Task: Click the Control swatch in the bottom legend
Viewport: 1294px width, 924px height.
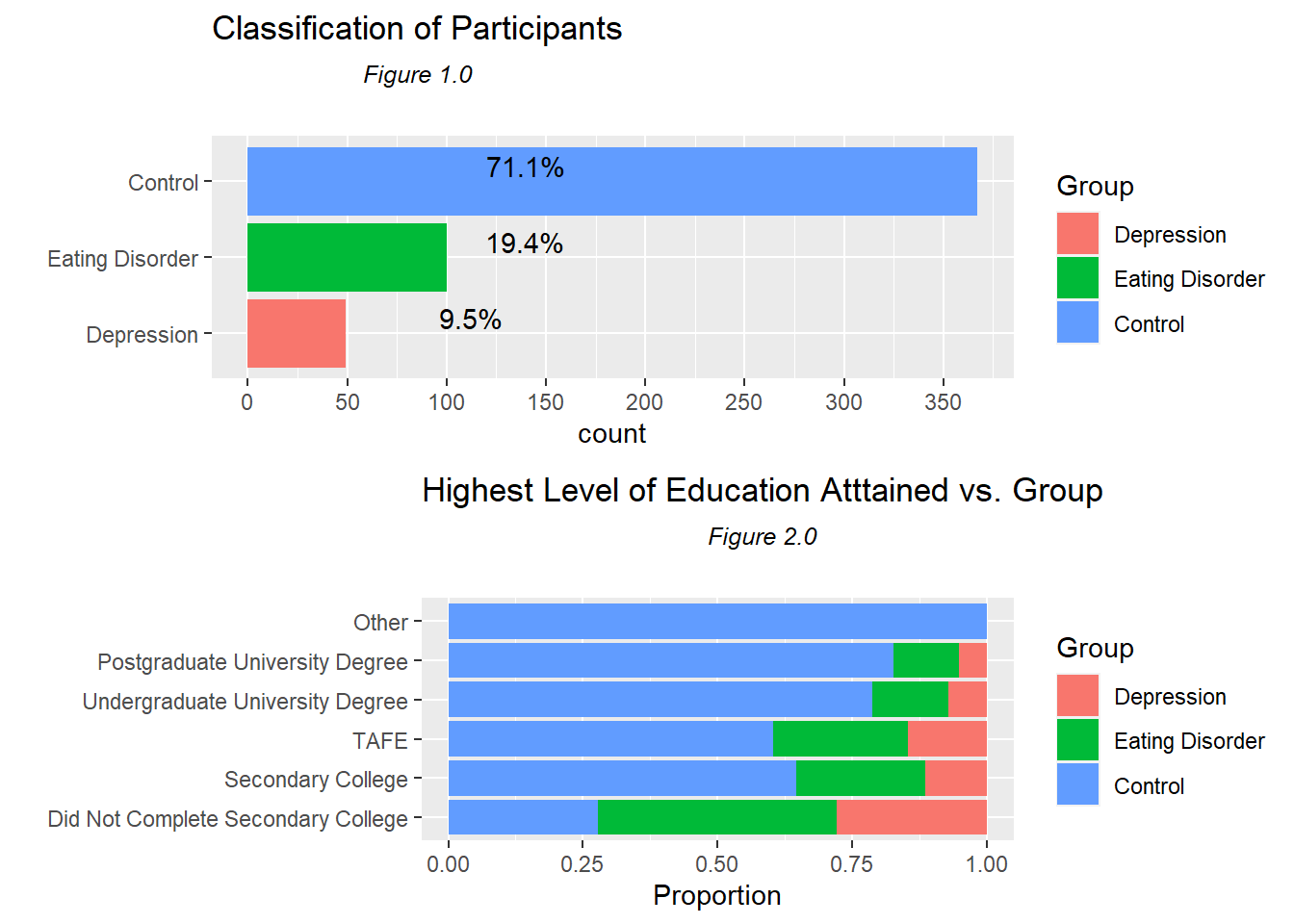Action: (1077, 784)
